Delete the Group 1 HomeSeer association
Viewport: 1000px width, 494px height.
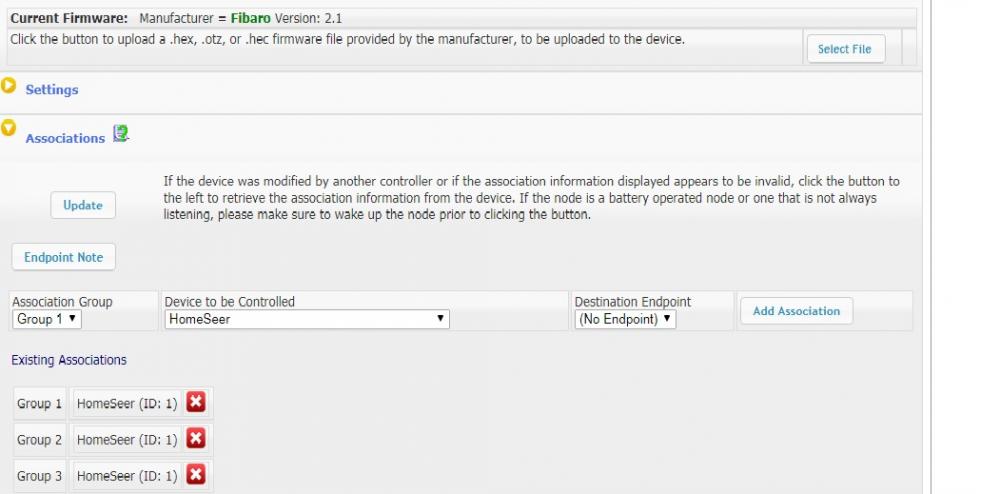click(x=196, y=403)
